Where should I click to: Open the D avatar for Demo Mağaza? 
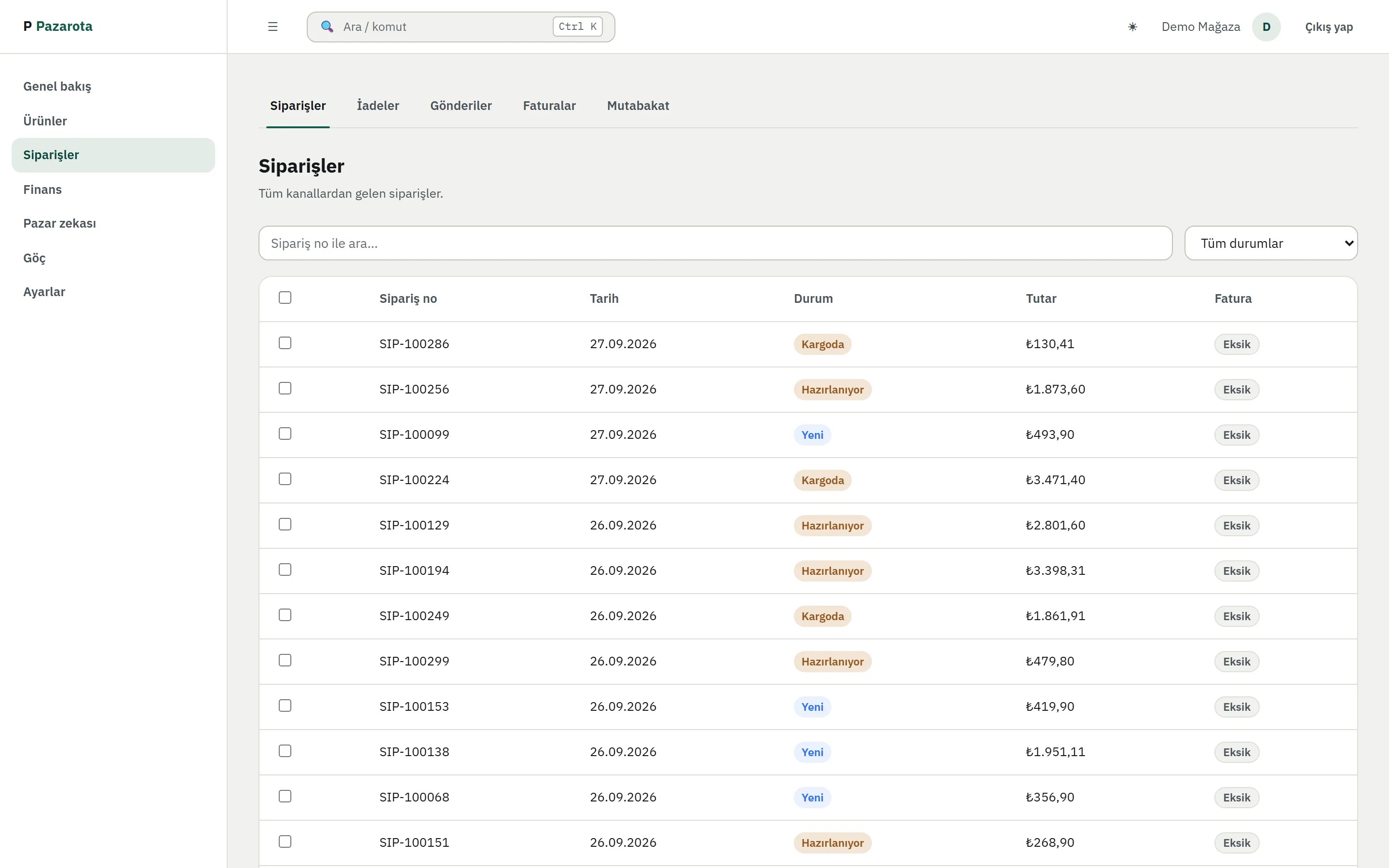1266,27
